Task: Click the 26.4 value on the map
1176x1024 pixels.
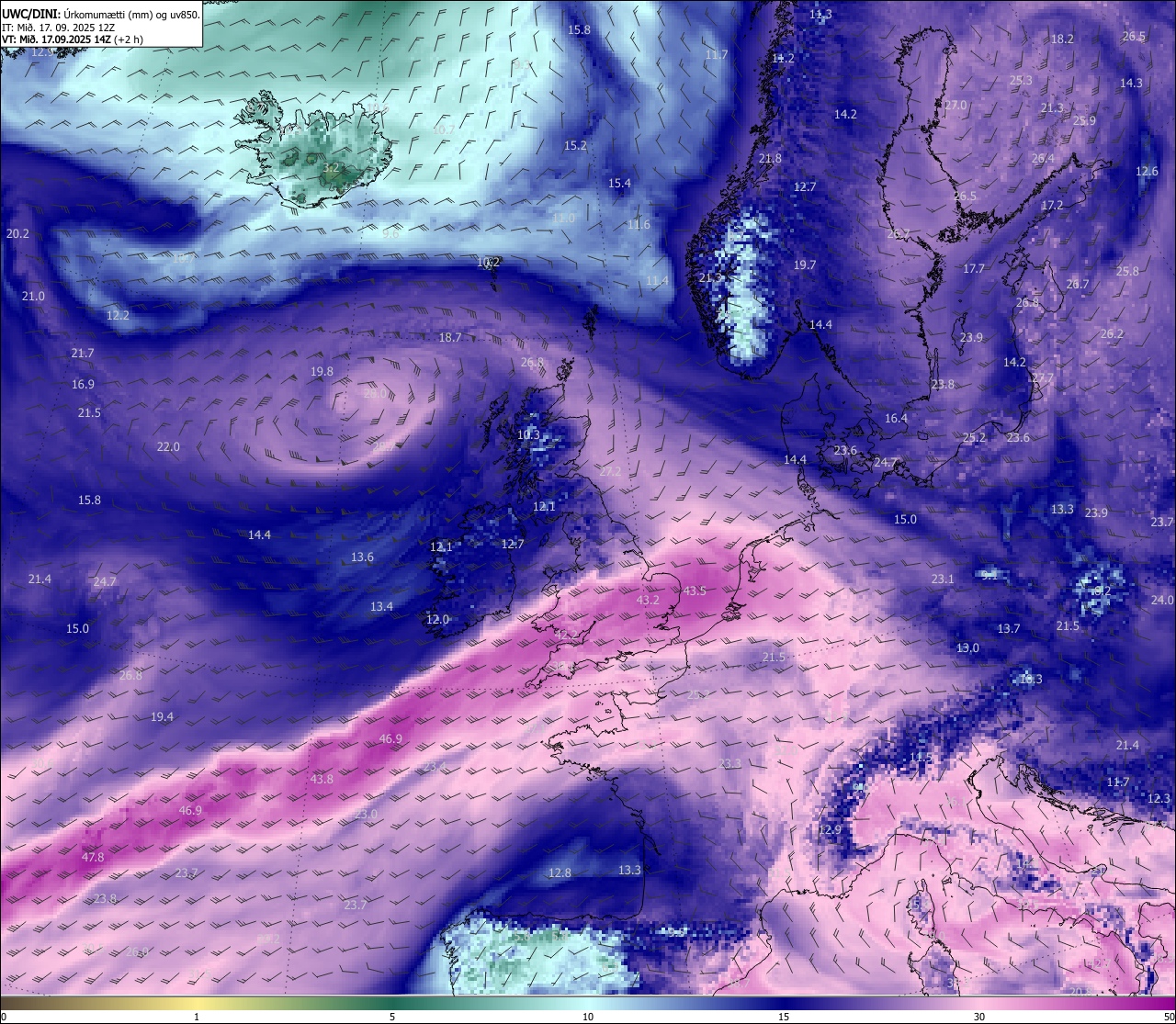Action: (1043, 158)
